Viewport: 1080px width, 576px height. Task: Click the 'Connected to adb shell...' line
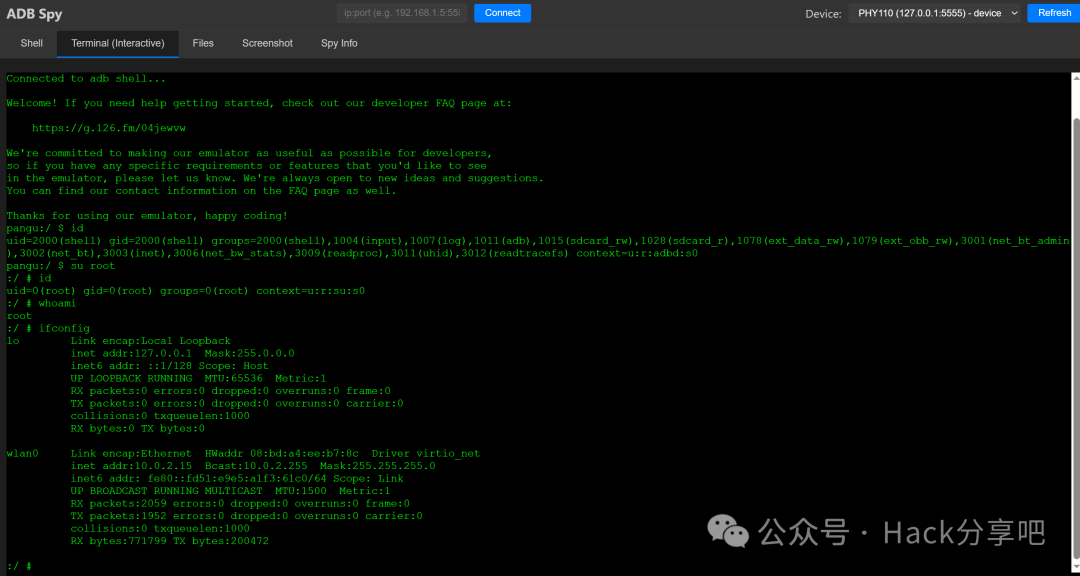(86, 79)
